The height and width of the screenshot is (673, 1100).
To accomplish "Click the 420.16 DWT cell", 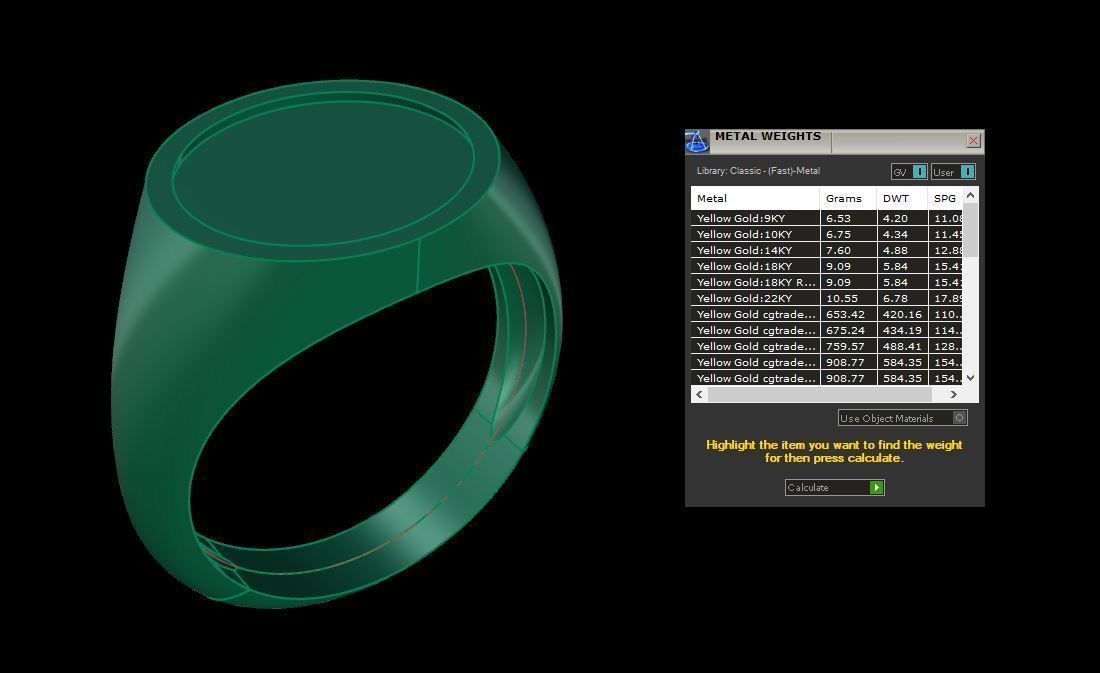I will pyautogui.click(x=902, y=314).
